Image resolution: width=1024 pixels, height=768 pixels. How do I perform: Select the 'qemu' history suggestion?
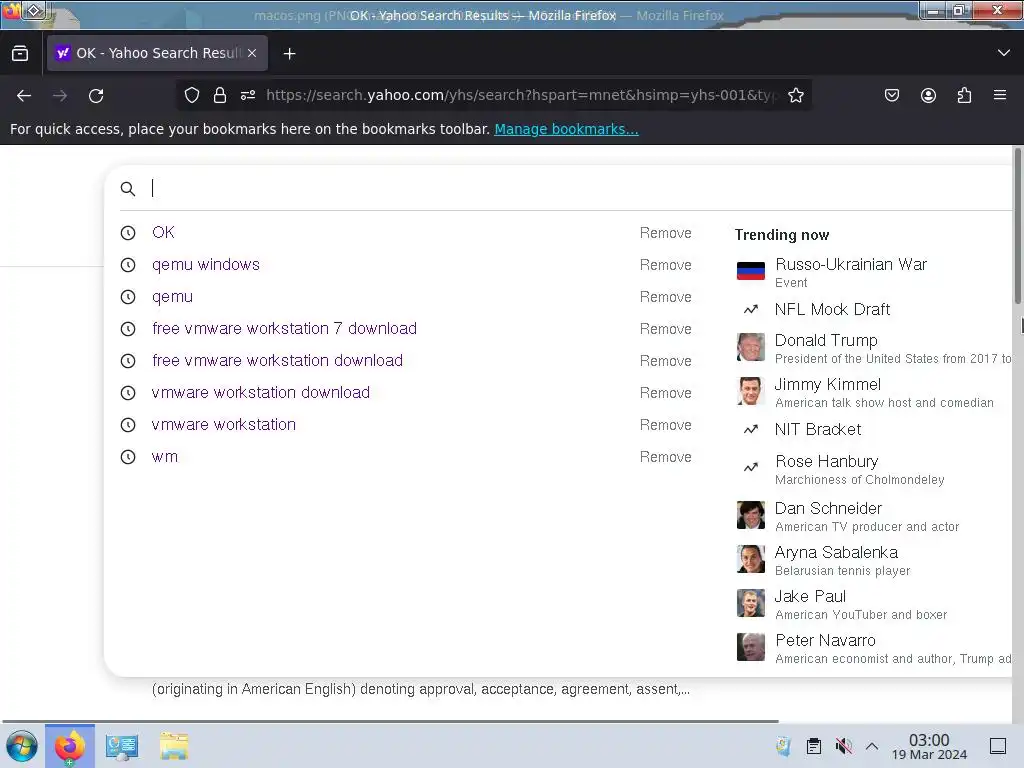(x=172, y=296)
